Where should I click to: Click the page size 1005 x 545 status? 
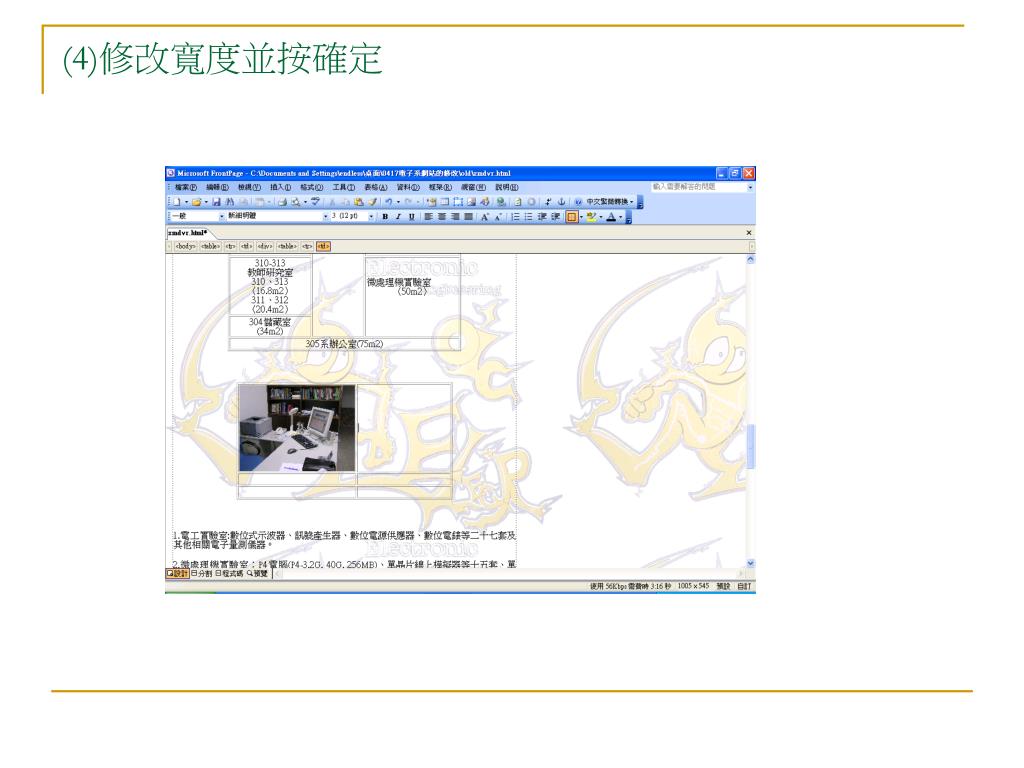pyautogui.click(x=693, y=586)
